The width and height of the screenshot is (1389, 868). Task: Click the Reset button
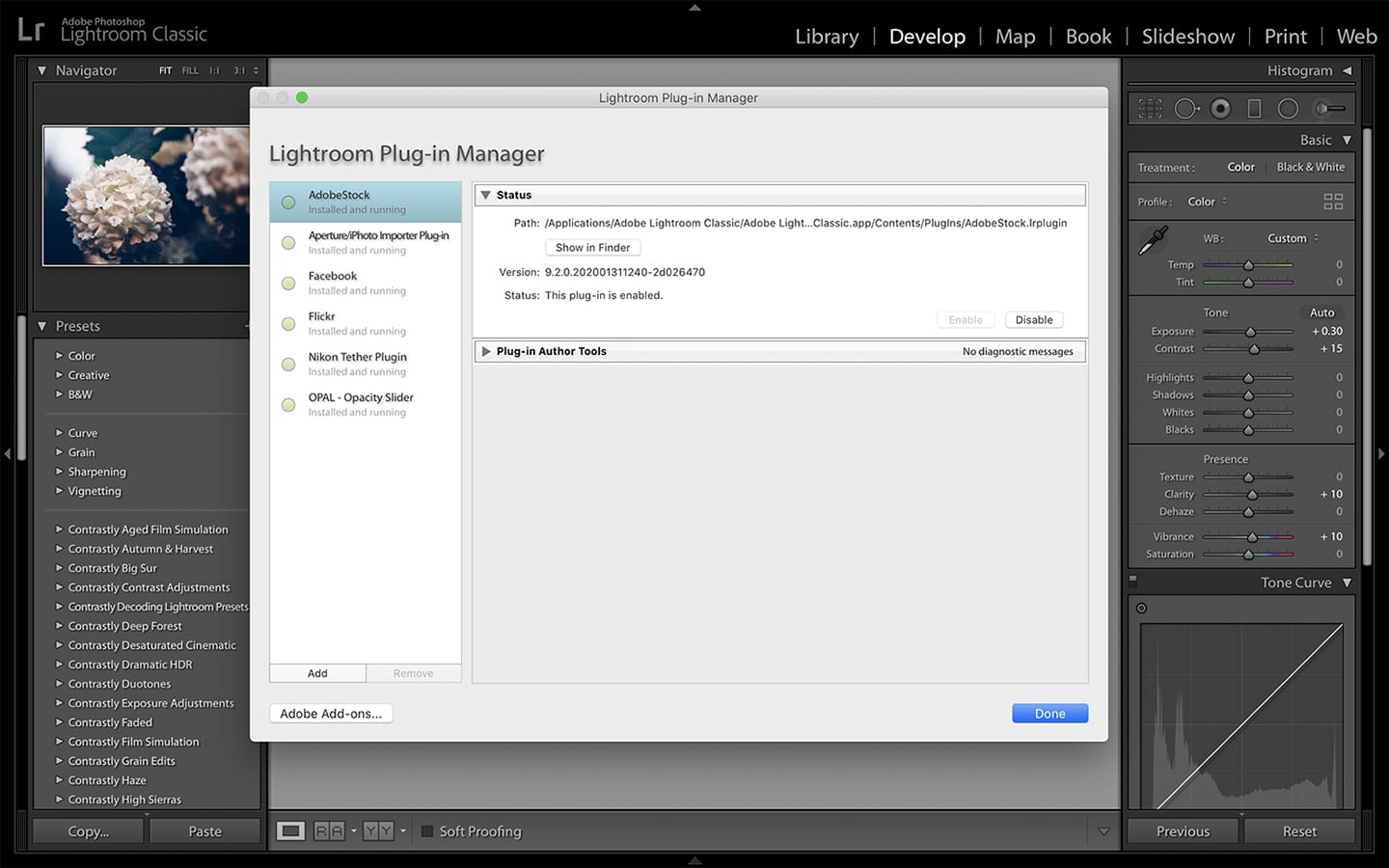pyautogui.click(x=1299, y=831)
